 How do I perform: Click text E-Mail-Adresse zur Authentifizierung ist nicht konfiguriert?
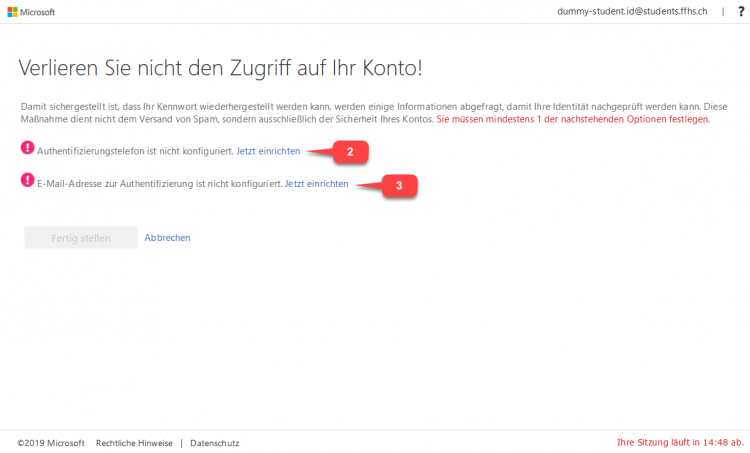(x=160, y=184)
